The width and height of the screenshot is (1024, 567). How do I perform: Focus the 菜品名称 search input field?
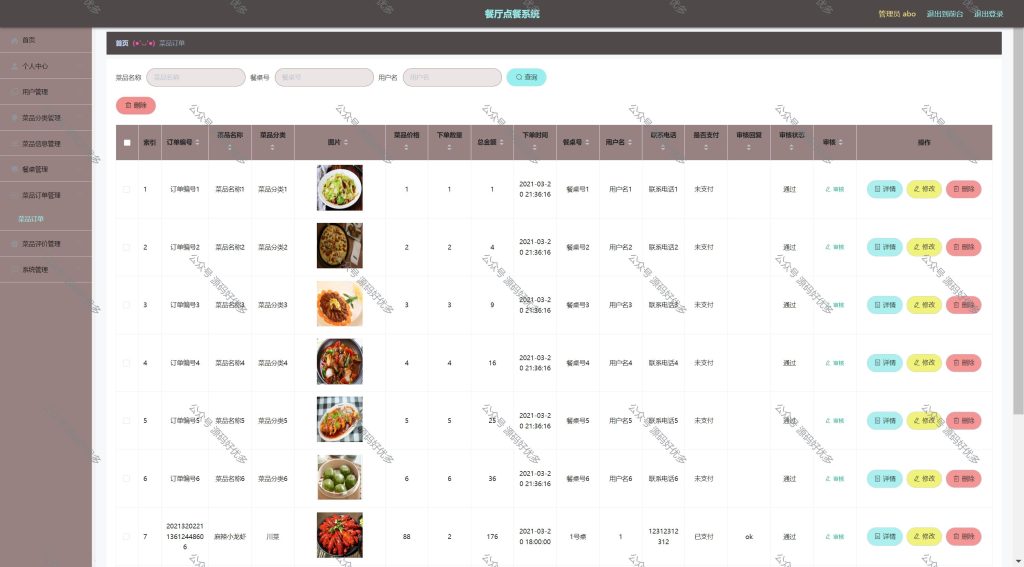196,77
